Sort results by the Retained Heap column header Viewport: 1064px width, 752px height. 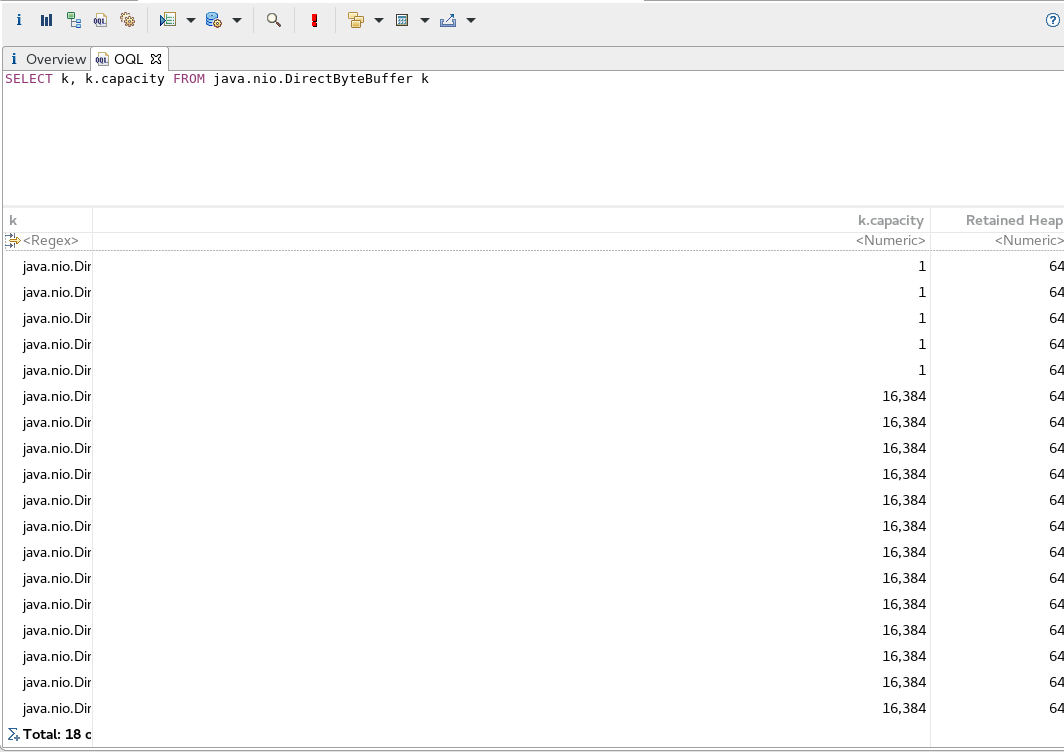(x=1012, y=220)
